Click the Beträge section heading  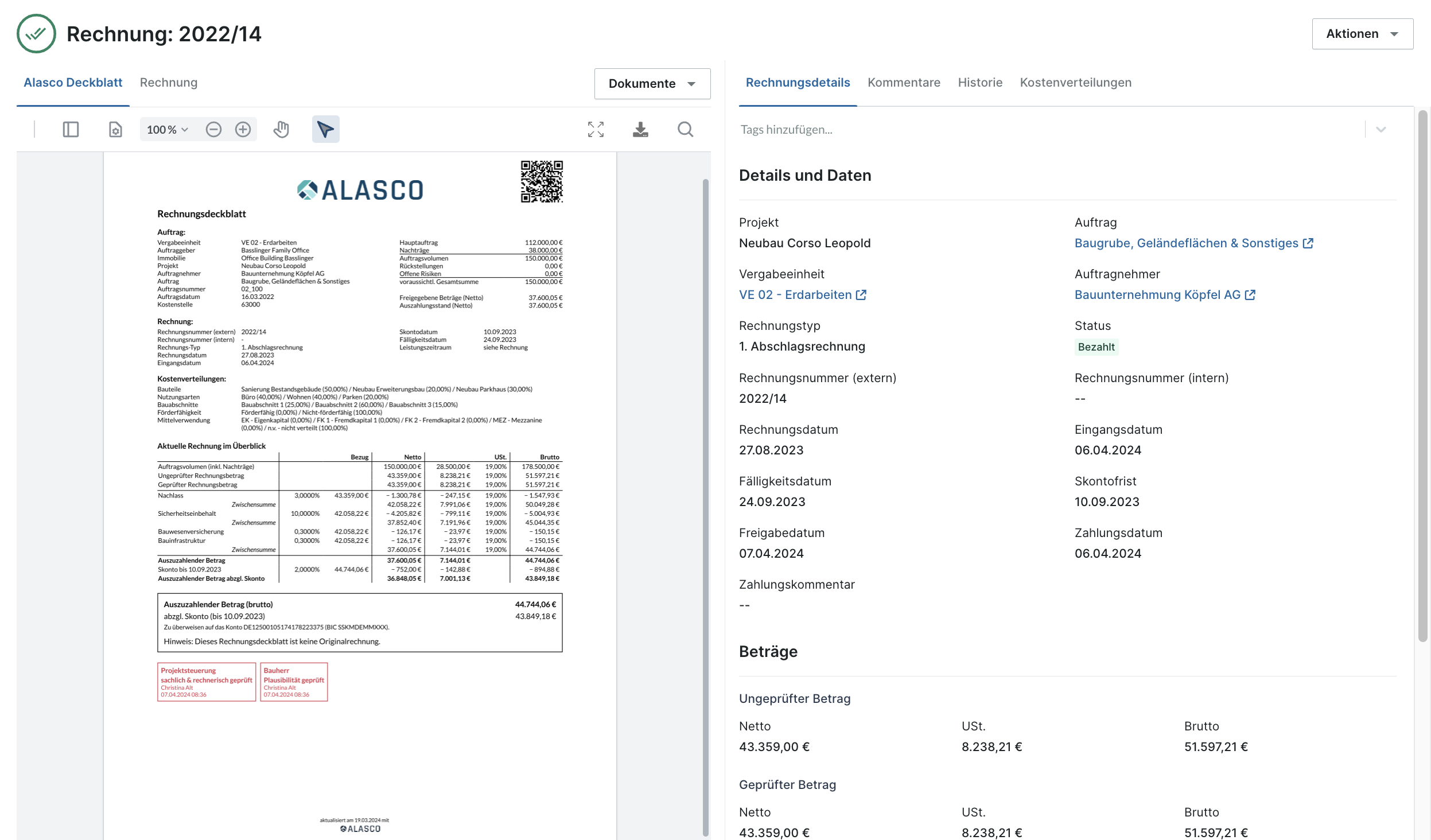[768, 652]
